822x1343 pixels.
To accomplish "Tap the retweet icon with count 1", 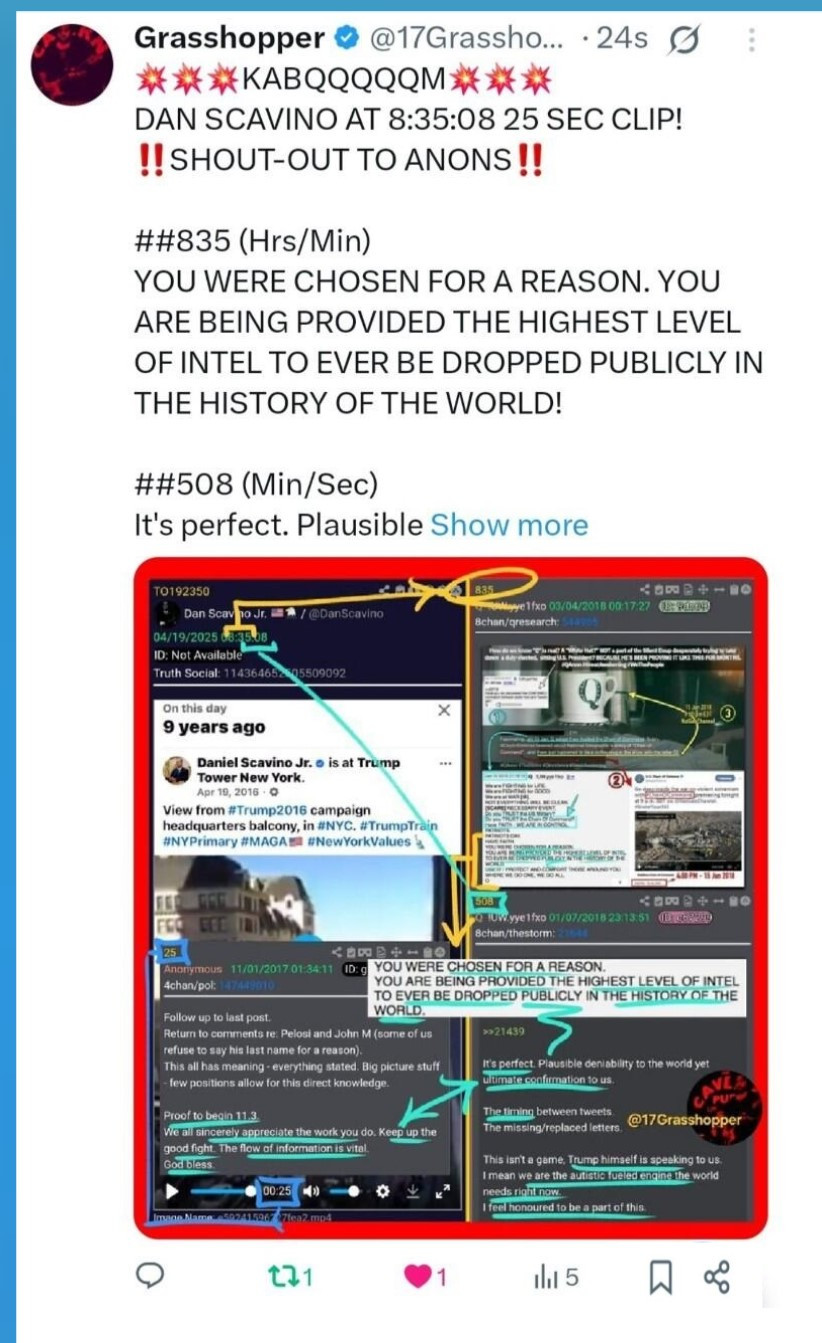I will tap(292, 1276).
